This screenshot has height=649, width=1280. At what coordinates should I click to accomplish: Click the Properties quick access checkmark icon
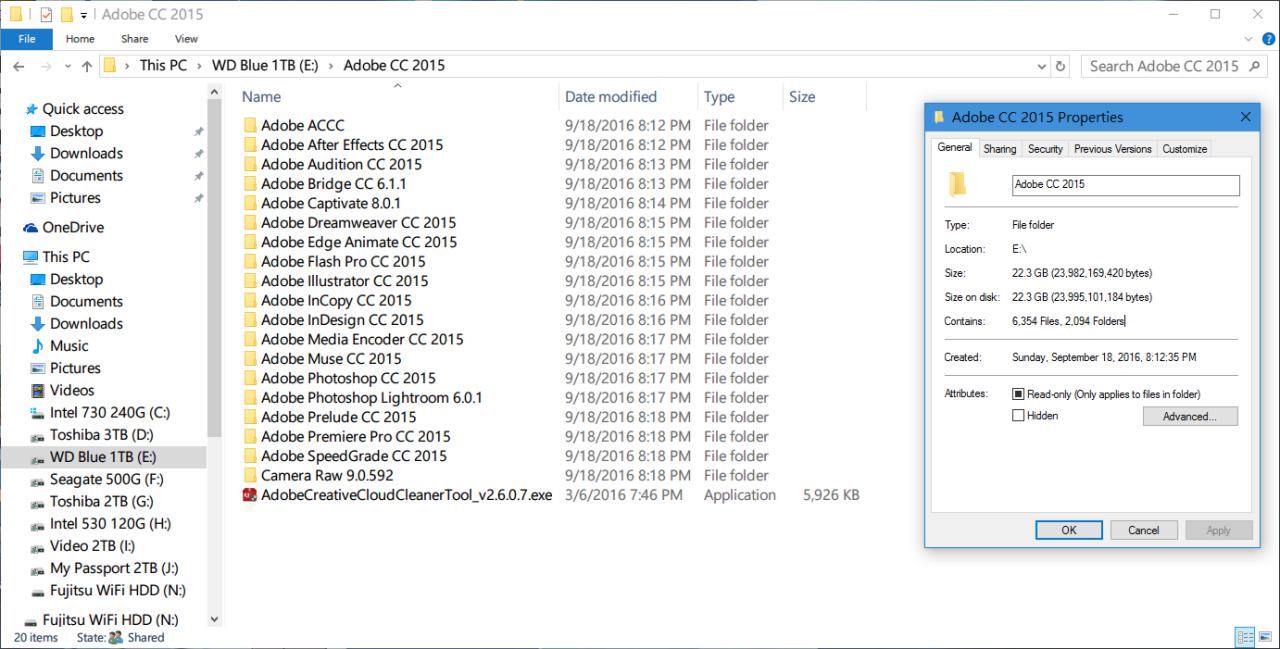pyautogui.click(x=45, y=14)
